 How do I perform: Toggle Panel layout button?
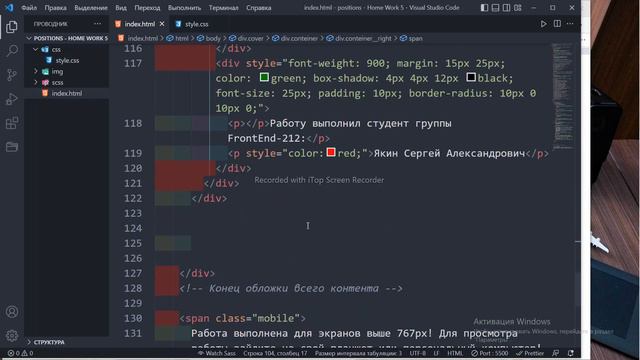(x=495, y=8)
